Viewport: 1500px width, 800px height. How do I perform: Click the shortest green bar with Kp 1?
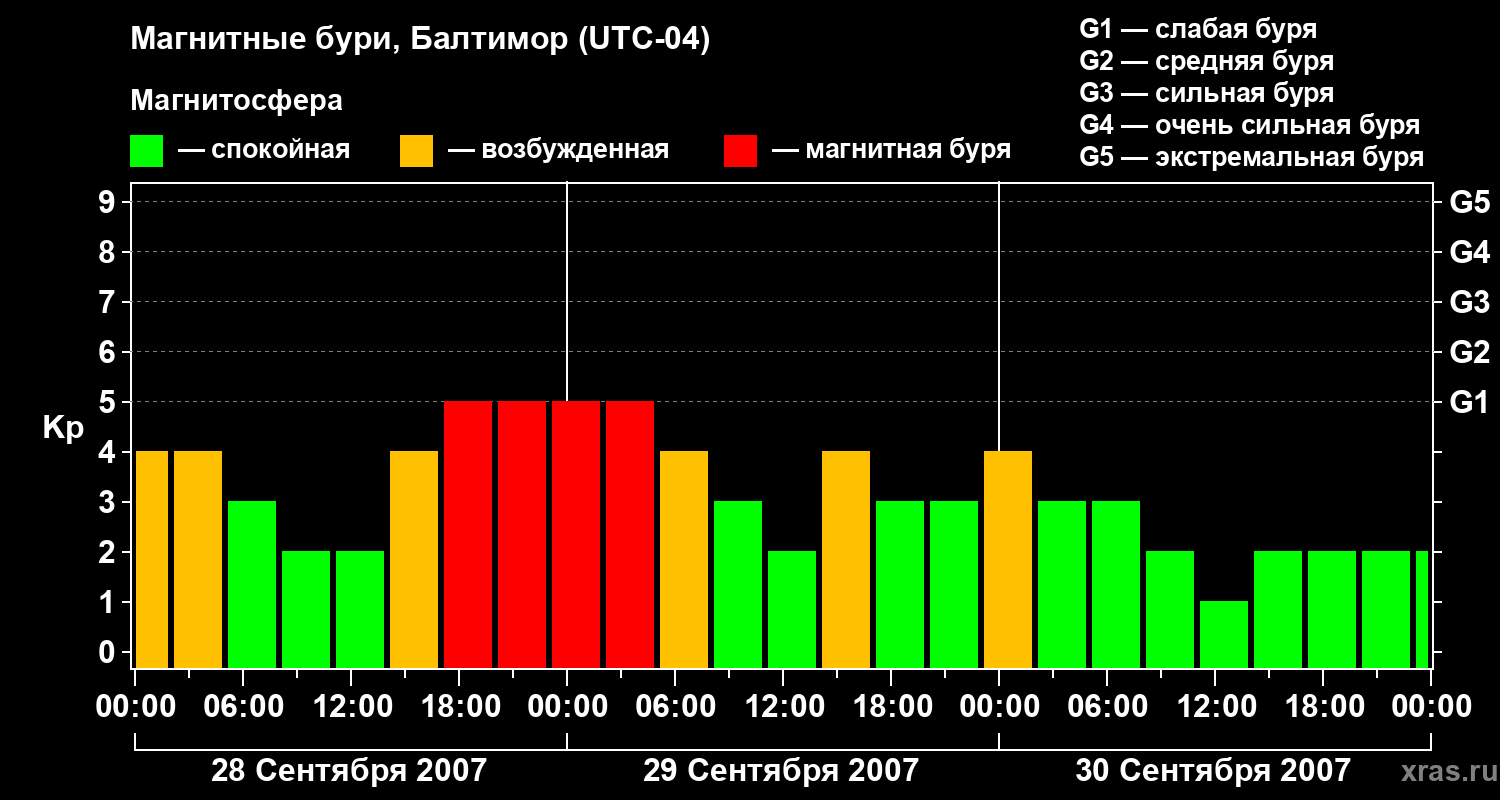pos(1224,634)
